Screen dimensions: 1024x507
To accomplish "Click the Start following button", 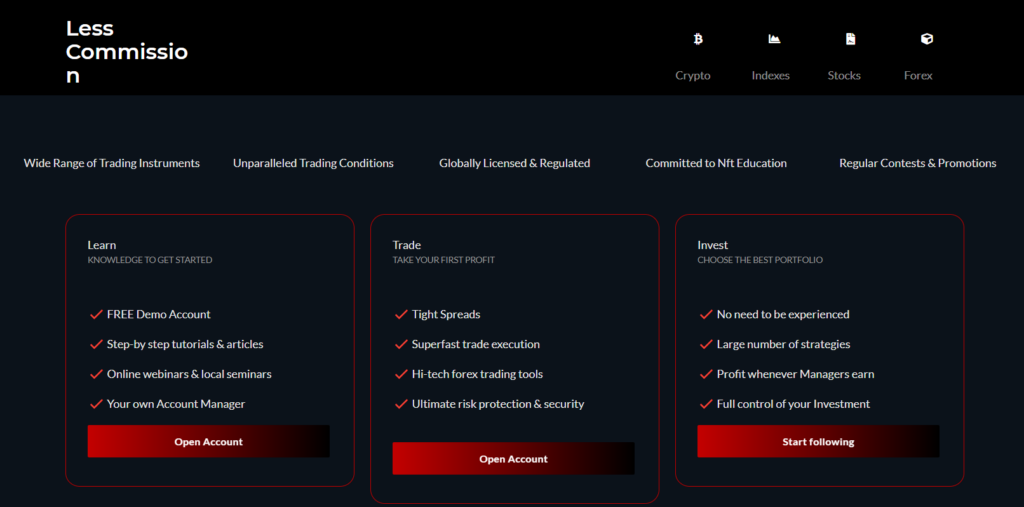I will pos(818,441).
